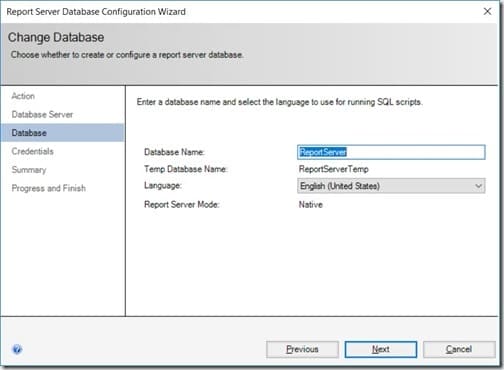504x370 pixels.
Task: Go to the Action wizard step
Action: coord(23,96)
